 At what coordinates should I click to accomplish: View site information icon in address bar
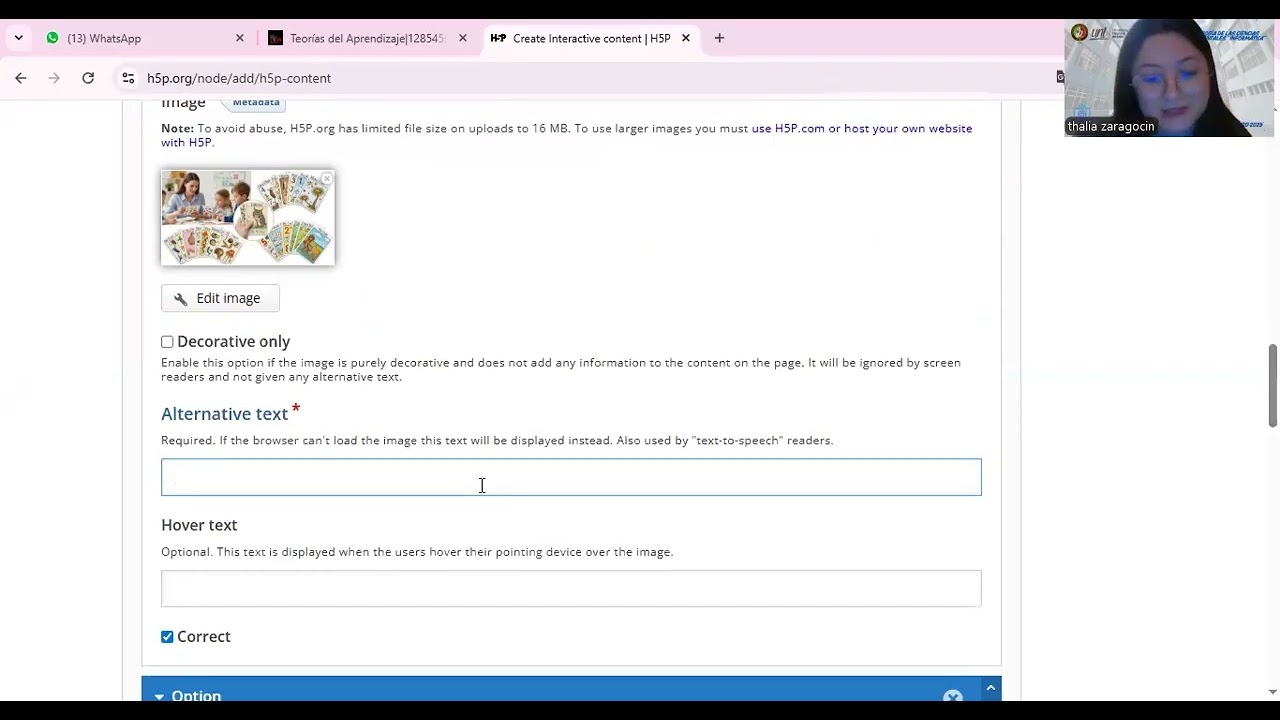click(128, 78)
